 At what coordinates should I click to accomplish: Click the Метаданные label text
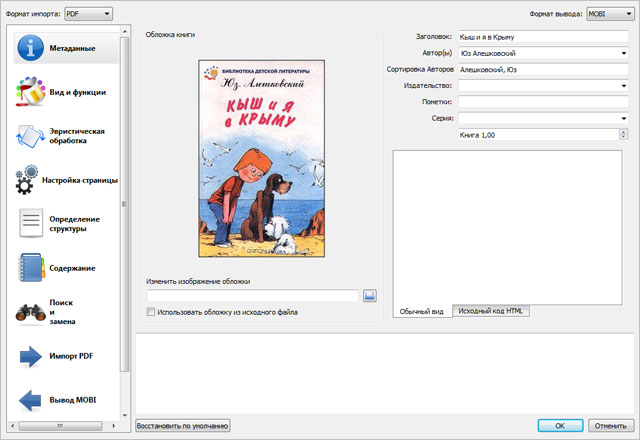72,48
